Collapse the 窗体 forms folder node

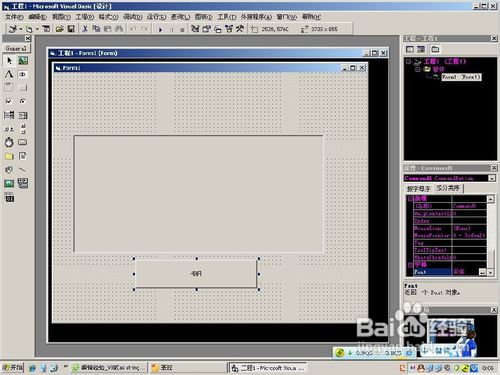(x=417, y=69)
